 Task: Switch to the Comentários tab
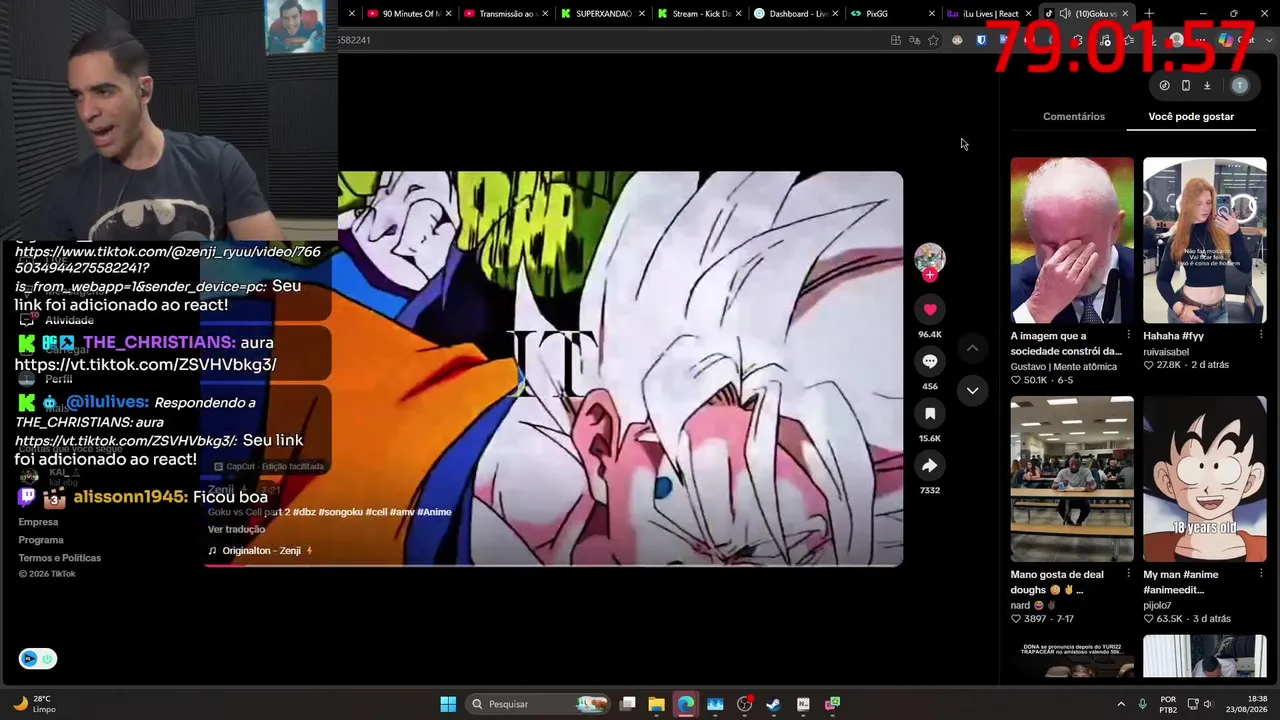point(1074,117)
